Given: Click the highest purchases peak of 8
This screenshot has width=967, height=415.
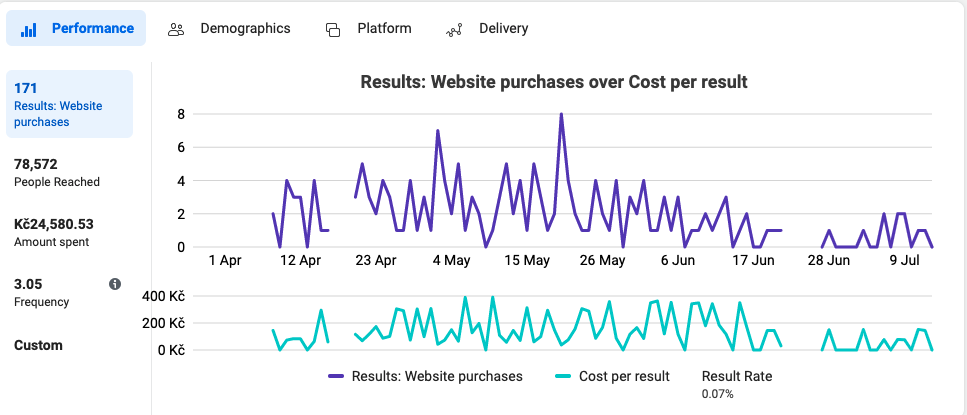Looking at the screenshot, I should [561, 114].
